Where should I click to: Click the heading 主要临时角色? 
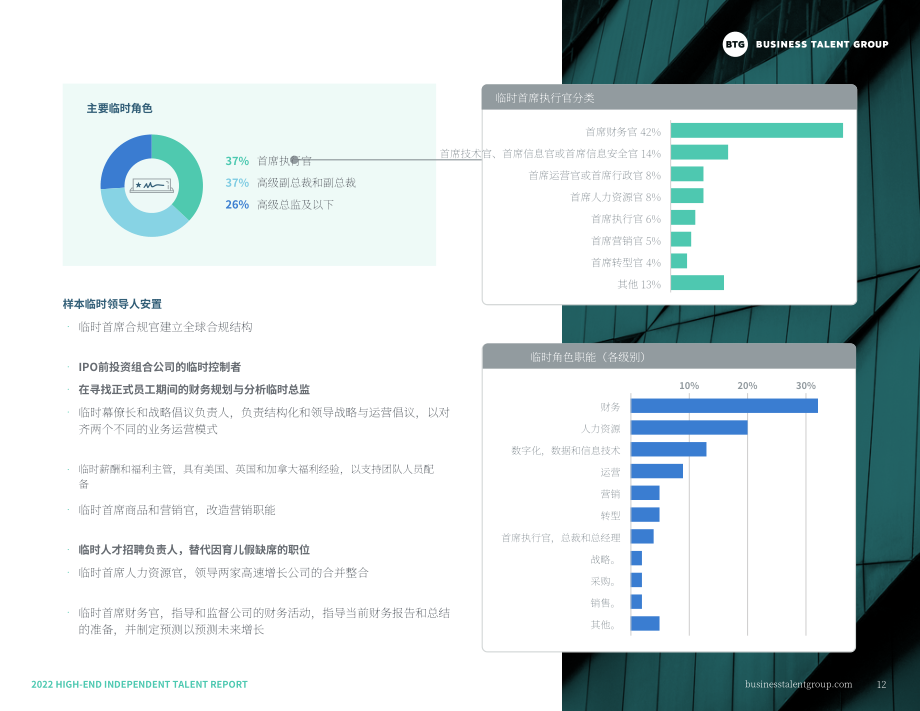[x=120, y=108]
